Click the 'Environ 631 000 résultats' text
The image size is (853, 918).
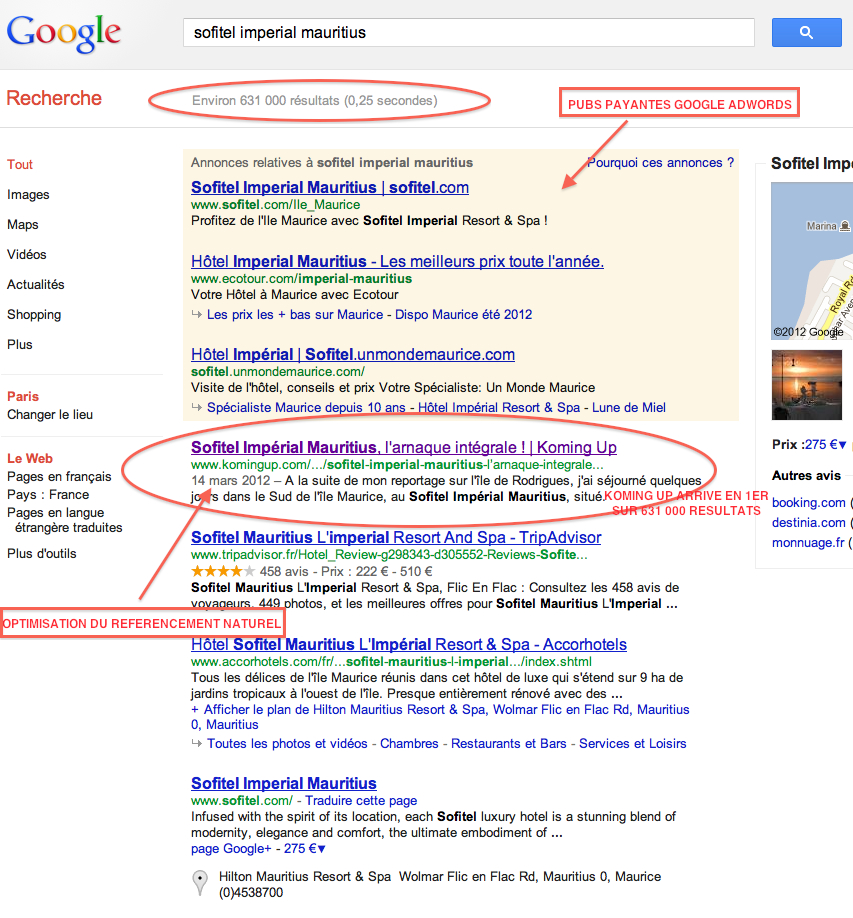coord(315,101)
